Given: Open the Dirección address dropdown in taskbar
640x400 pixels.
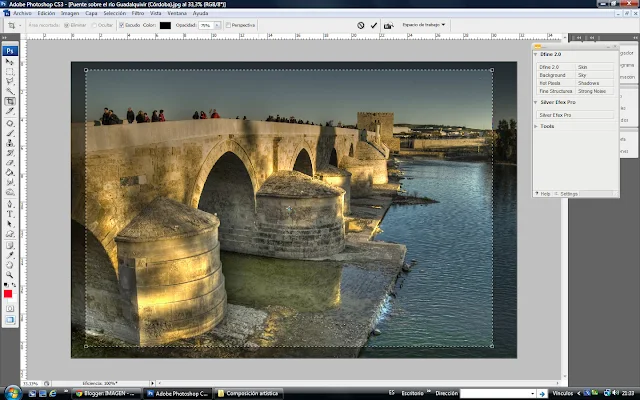Looking at the screenshot, I should (x=533, y=393).
